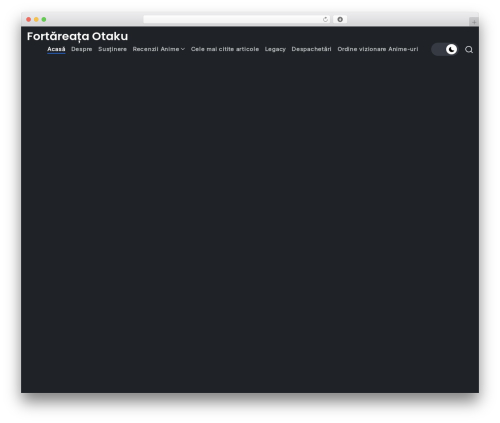The image size is (500, 423).
Task: Minimize the window with yellow button
Action: pyautogui.click(x=36, y=19)
